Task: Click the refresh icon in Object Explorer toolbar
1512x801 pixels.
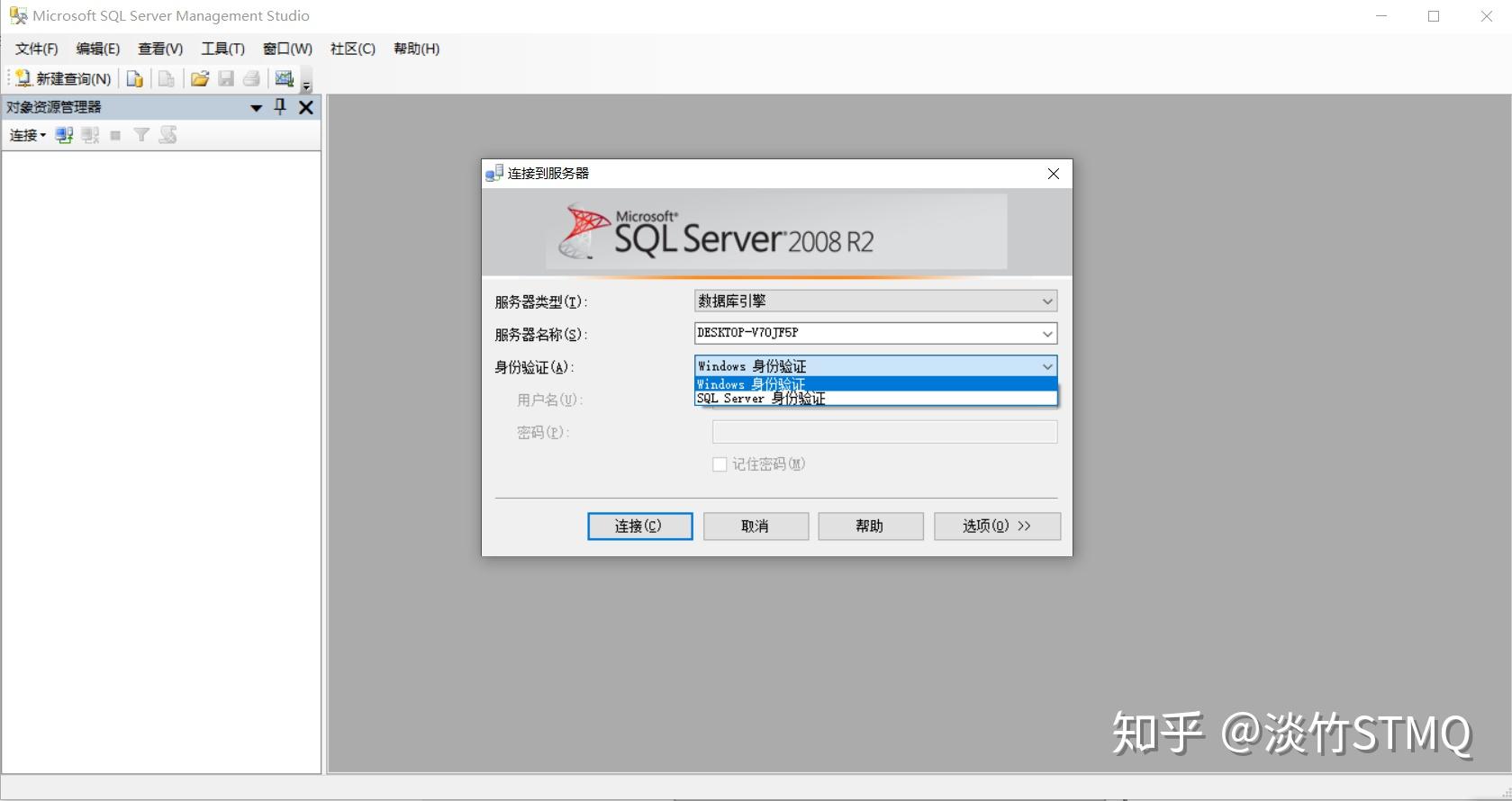Action: tap(168, 135)
